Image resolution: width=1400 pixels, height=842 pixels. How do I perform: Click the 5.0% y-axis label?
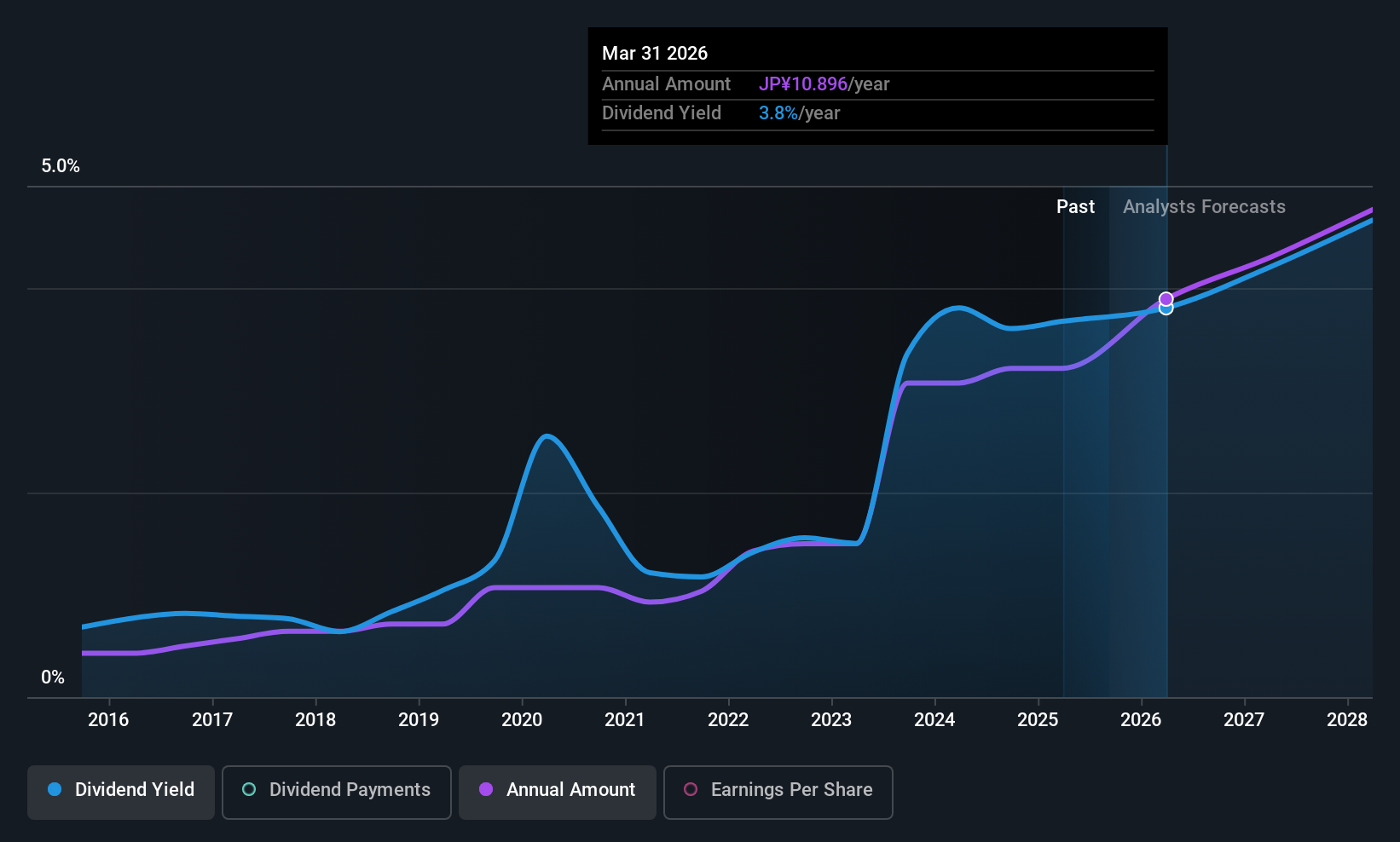61,166
